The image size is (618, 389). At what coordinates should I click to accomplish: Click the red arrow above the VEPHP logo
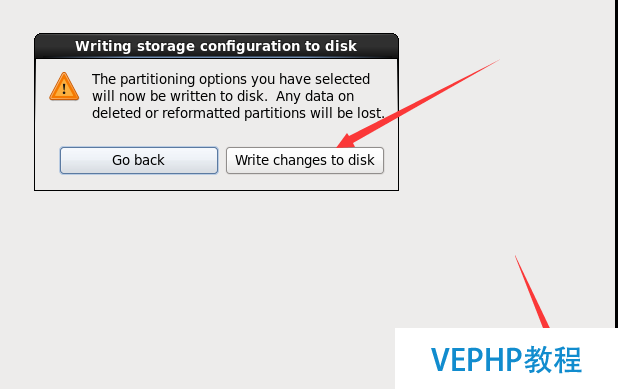click(x=532, y=292)
